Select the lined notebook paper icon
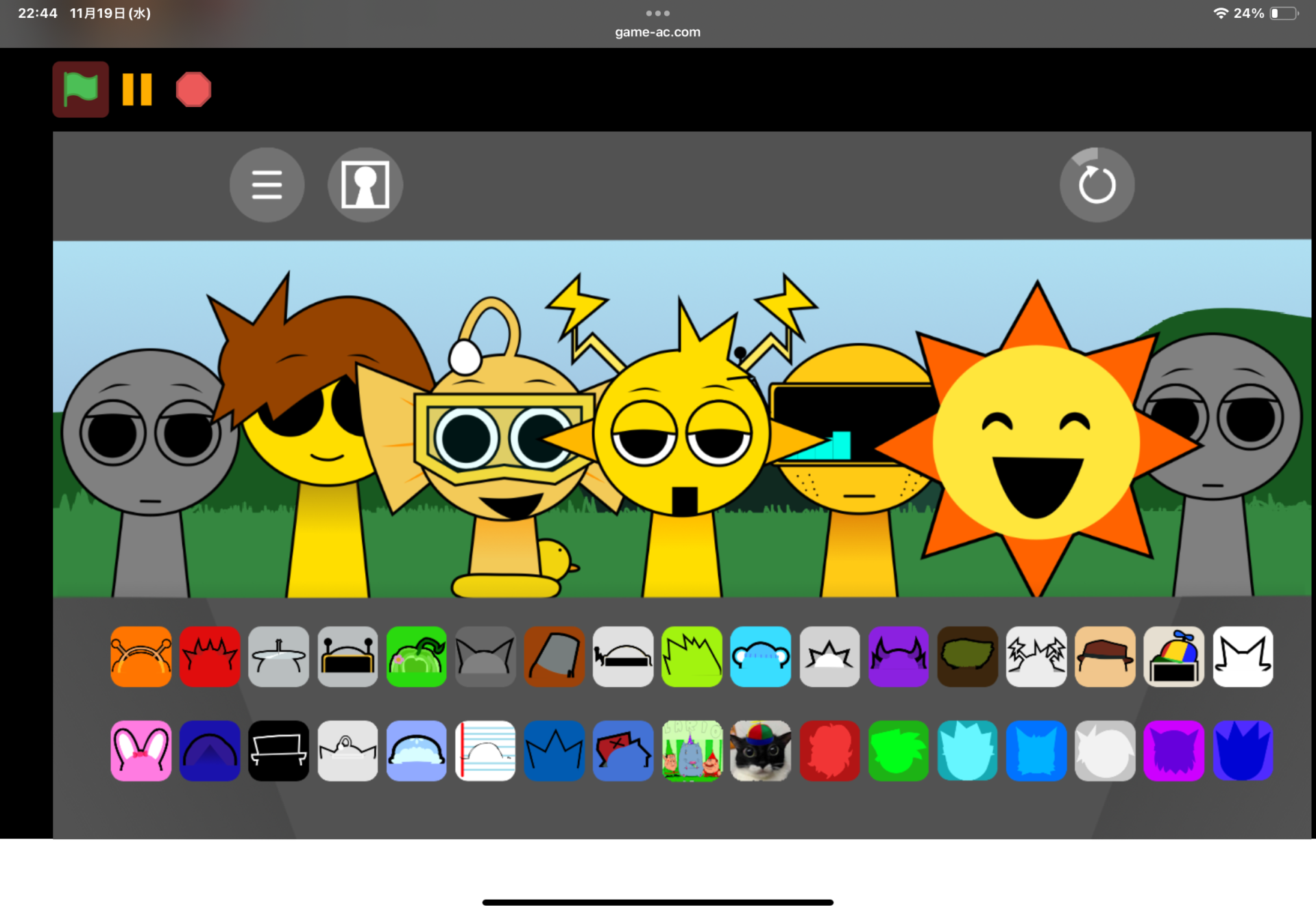The width and height of the screenshot is (1316, 914). click(x=485, y=751)
